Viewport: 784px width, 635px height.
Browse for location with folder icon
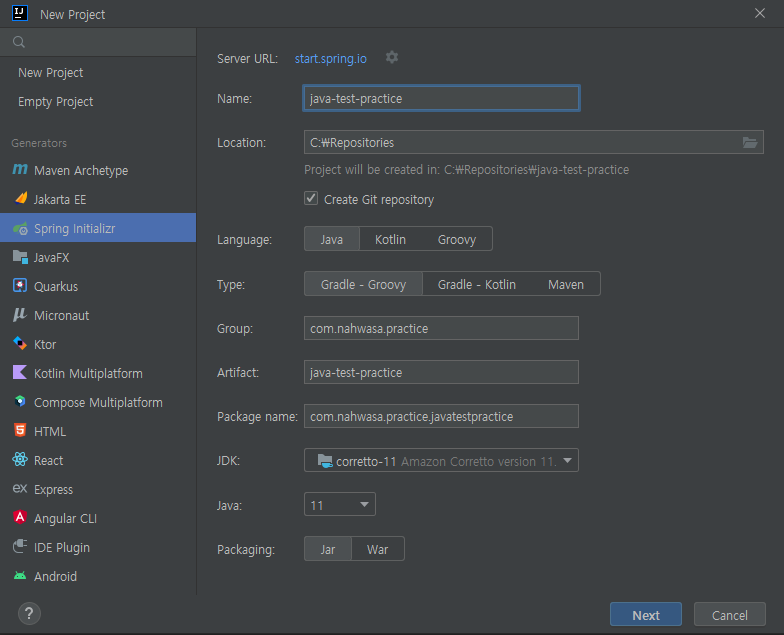tap(750, 142)
